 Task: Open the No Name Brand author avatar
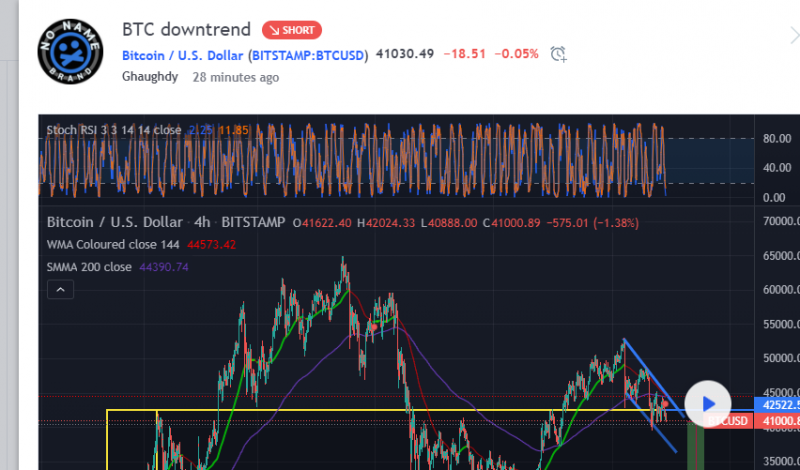click(x=70, y=52)
